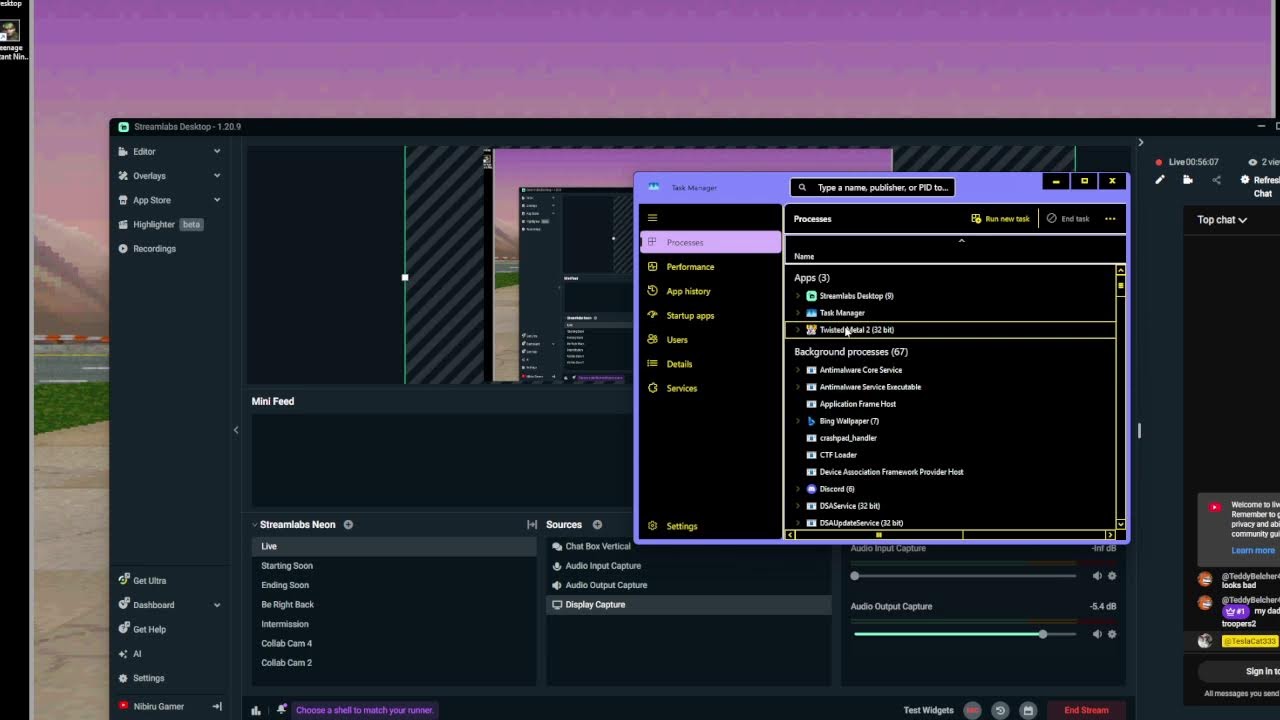This screenshot has width=1280, height=720.
Task: Adjust the Audio Input Capture volume slider
Action: [x=965, y=576]
